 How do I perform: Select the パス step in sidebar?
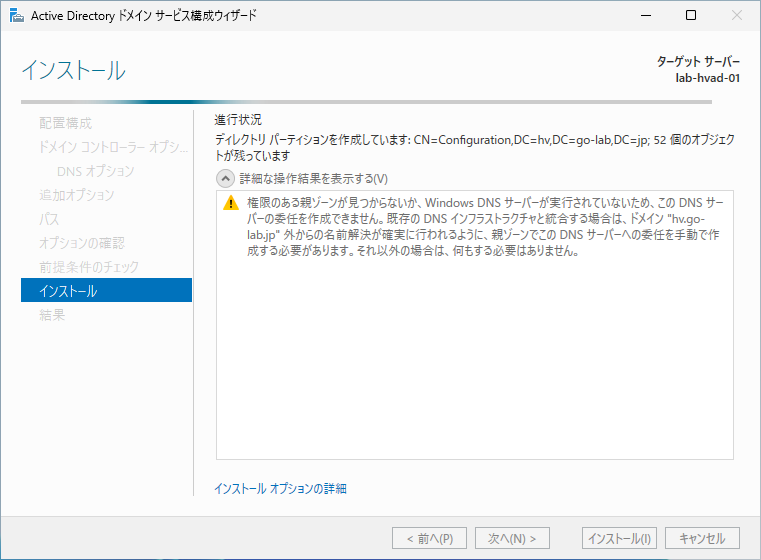pyautogui.click(x=49, y=219)
